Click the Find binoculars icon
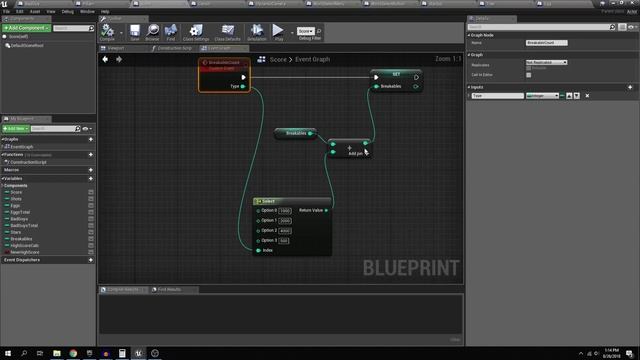The width and height of the screenshot is (640, 360). (171, 31)
